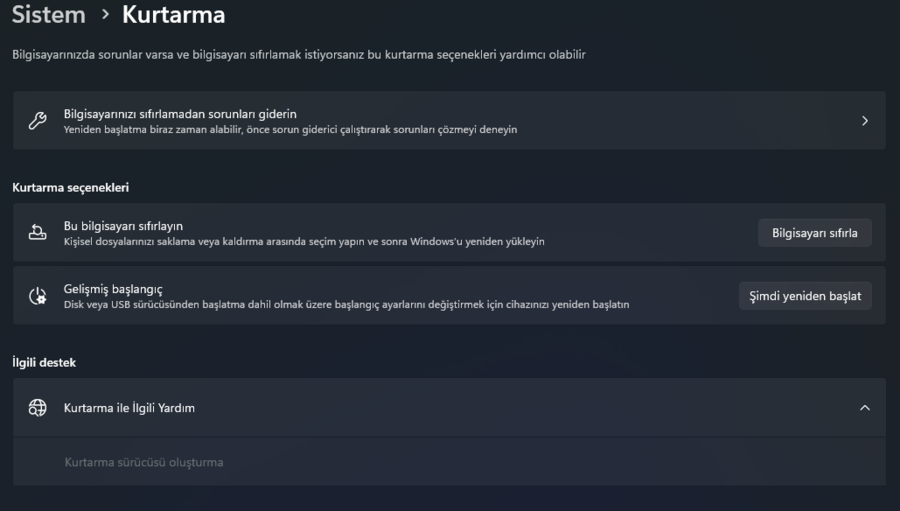Image resolution: width=900 pixels, height=511 pixels.
Task: Click the Gelişmiş başlangıç restart icon
Action: [37, 296]
